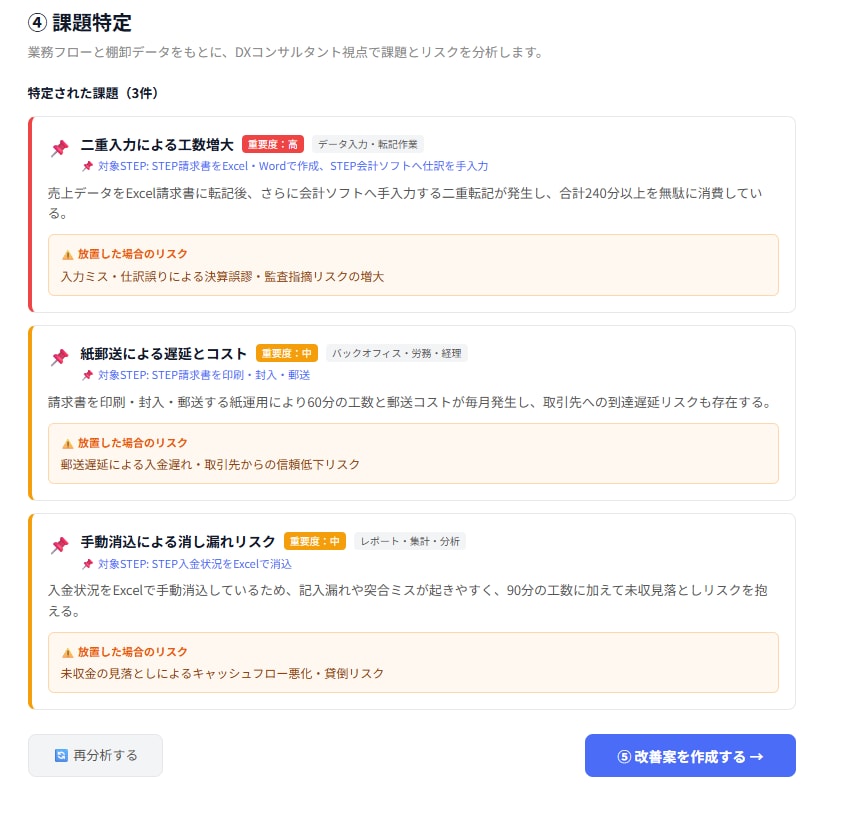Click ⑤改善案を作成する button

(690, 756)
